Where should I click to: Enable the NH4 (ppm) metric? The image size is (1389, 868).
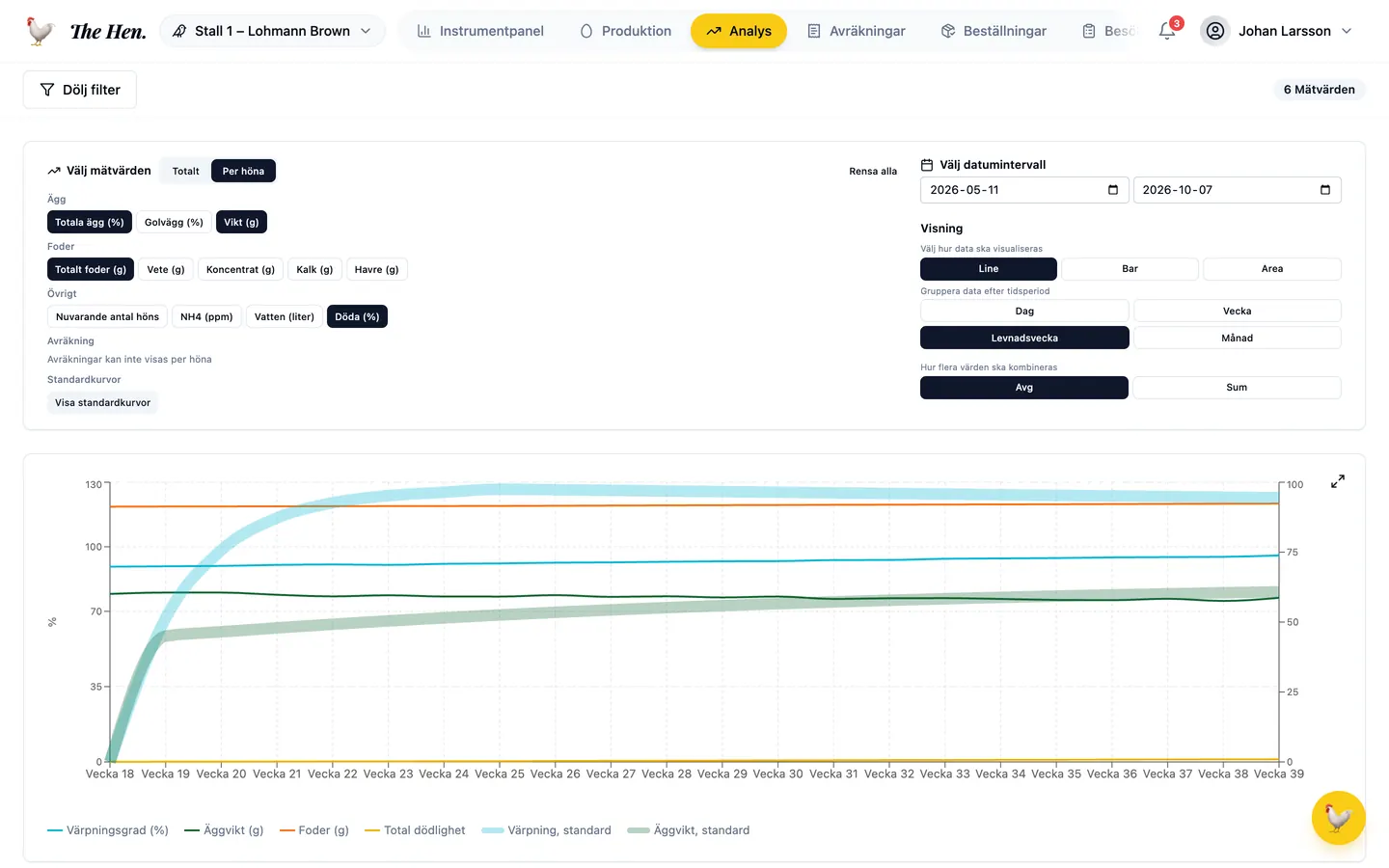point(206,316)
